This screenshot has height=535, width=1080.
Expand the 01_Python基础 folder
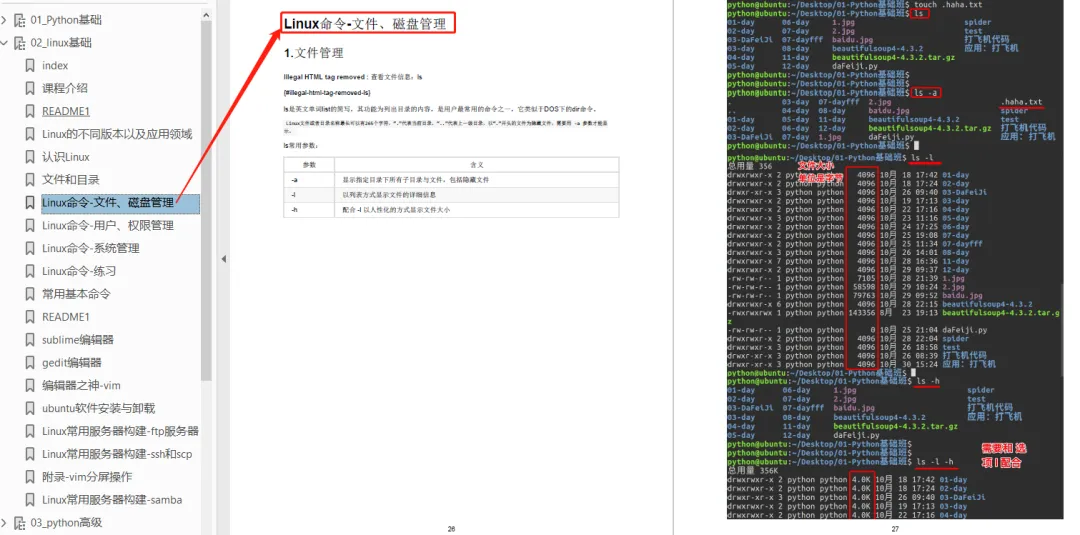pyautogui.click(x=4, y=20)
